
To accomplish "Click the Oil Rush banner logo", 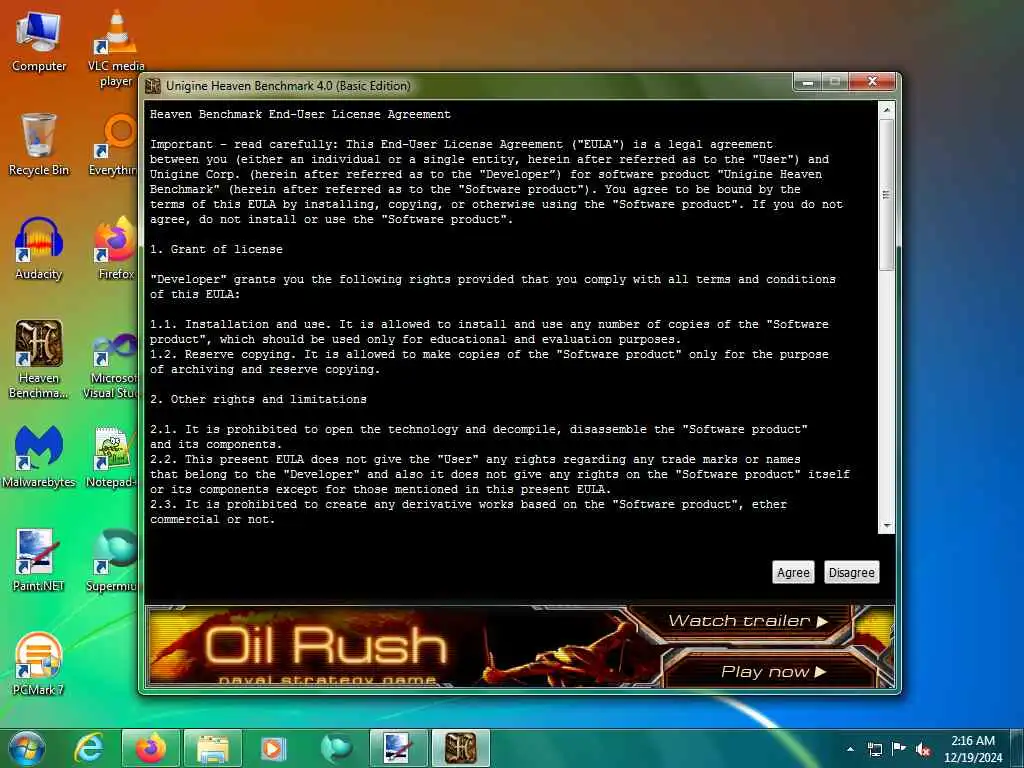I will pyautogui.click(x=325, y=646).
